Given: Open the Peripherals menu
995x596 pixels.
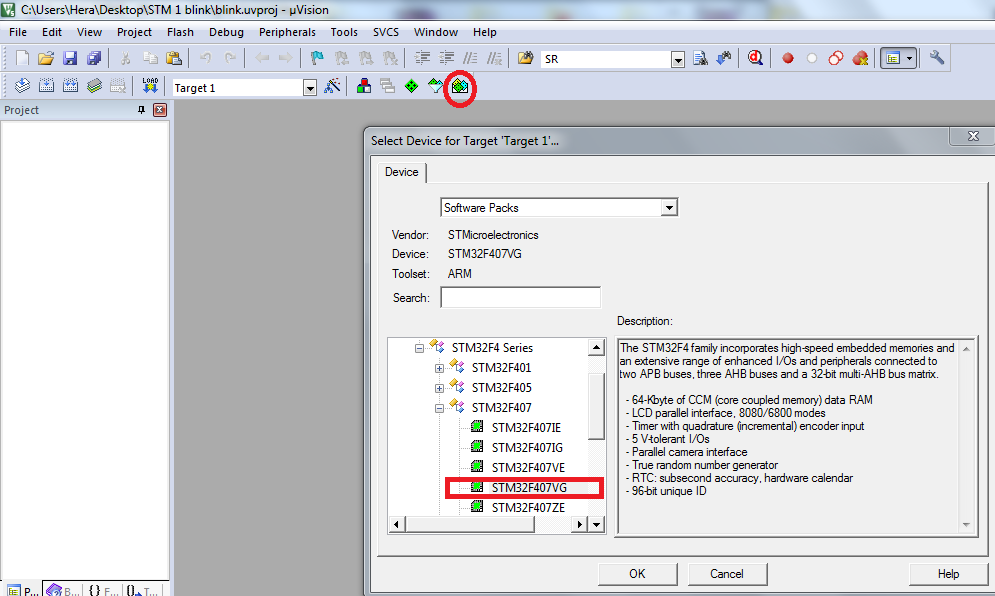Looking at the screenshot, I should [287, 32].
